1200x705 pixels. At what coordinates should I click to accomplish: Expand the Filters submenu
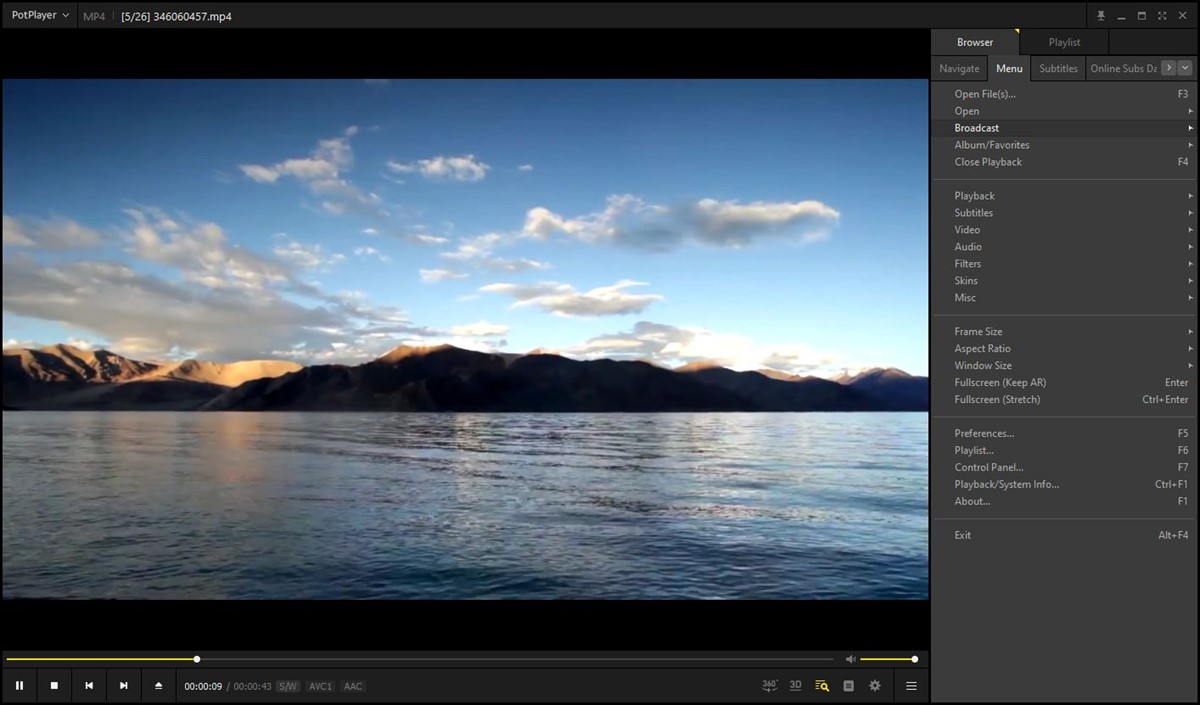pyautogui.click(x=1064, y=264)
